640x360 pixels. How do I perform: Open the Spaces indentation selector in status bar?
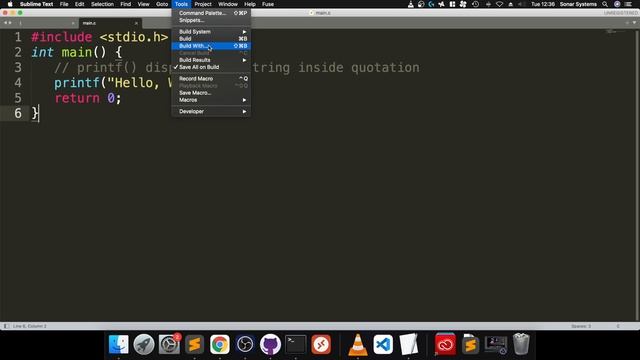point(581,326)
